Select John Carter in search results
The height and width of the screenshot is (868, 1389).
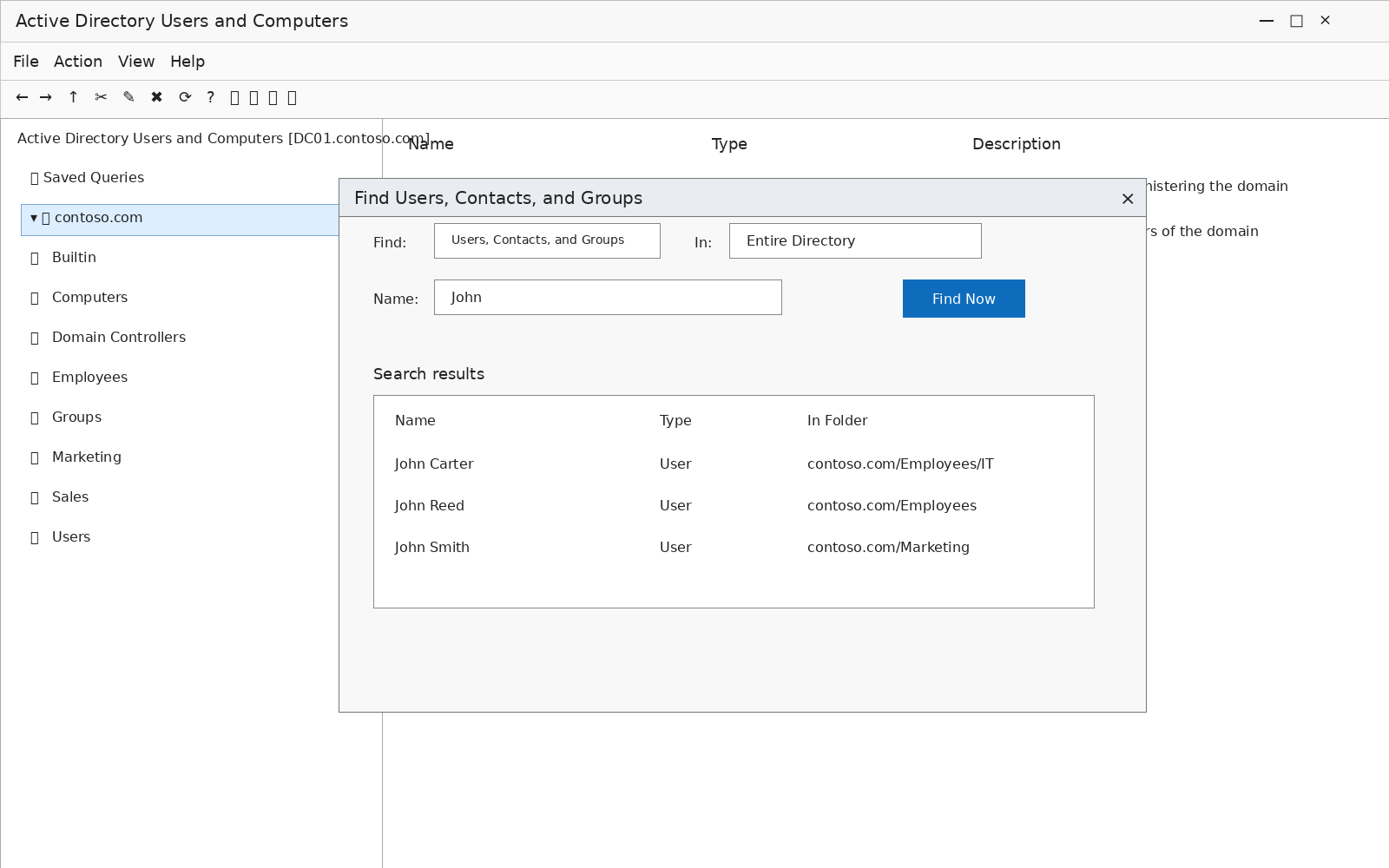click(x=434, y=464)
